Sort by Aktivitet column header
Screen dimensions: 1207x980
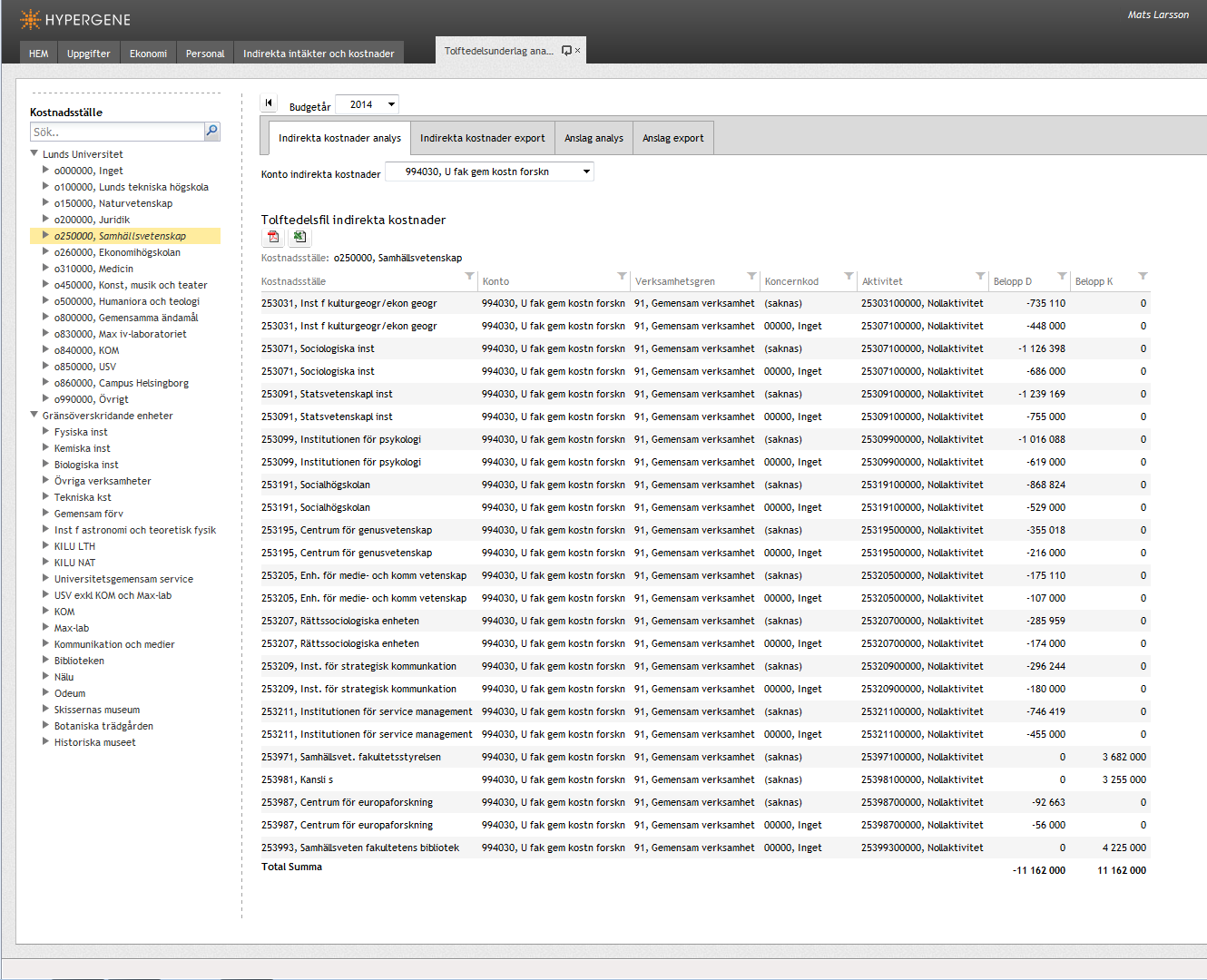click(x=882, y=281)
